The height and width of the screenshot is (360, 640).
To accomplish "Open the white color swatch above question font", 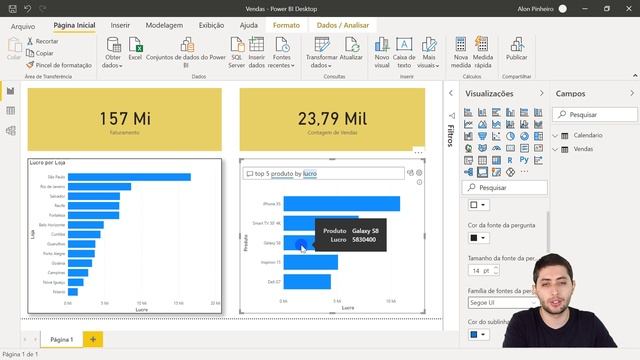I will 478,205.
